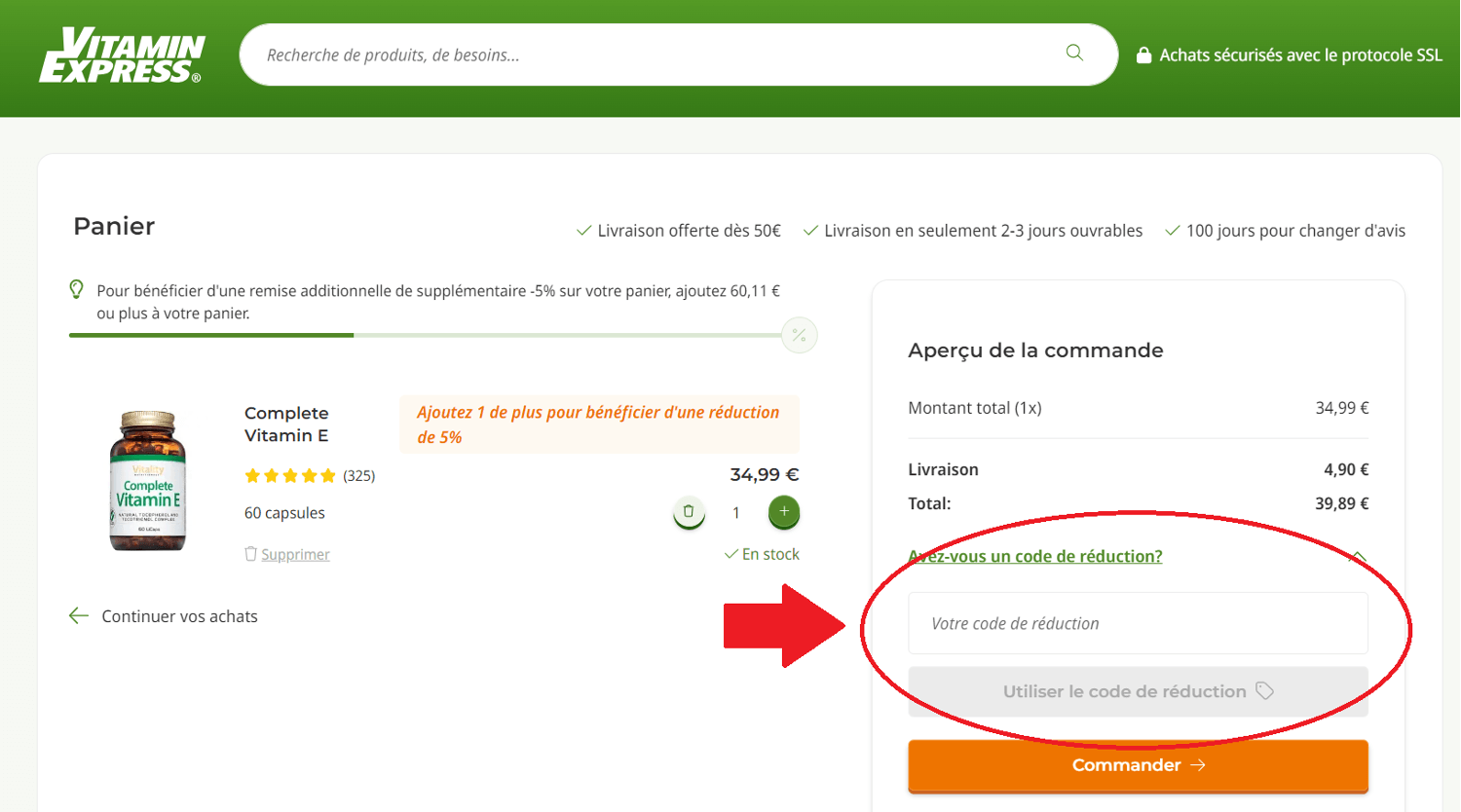Viewport: 1461px width, 812px height.
Task: Click 'Achats sécurisés avec le protocole SSL'
Action: (1300, 55)
